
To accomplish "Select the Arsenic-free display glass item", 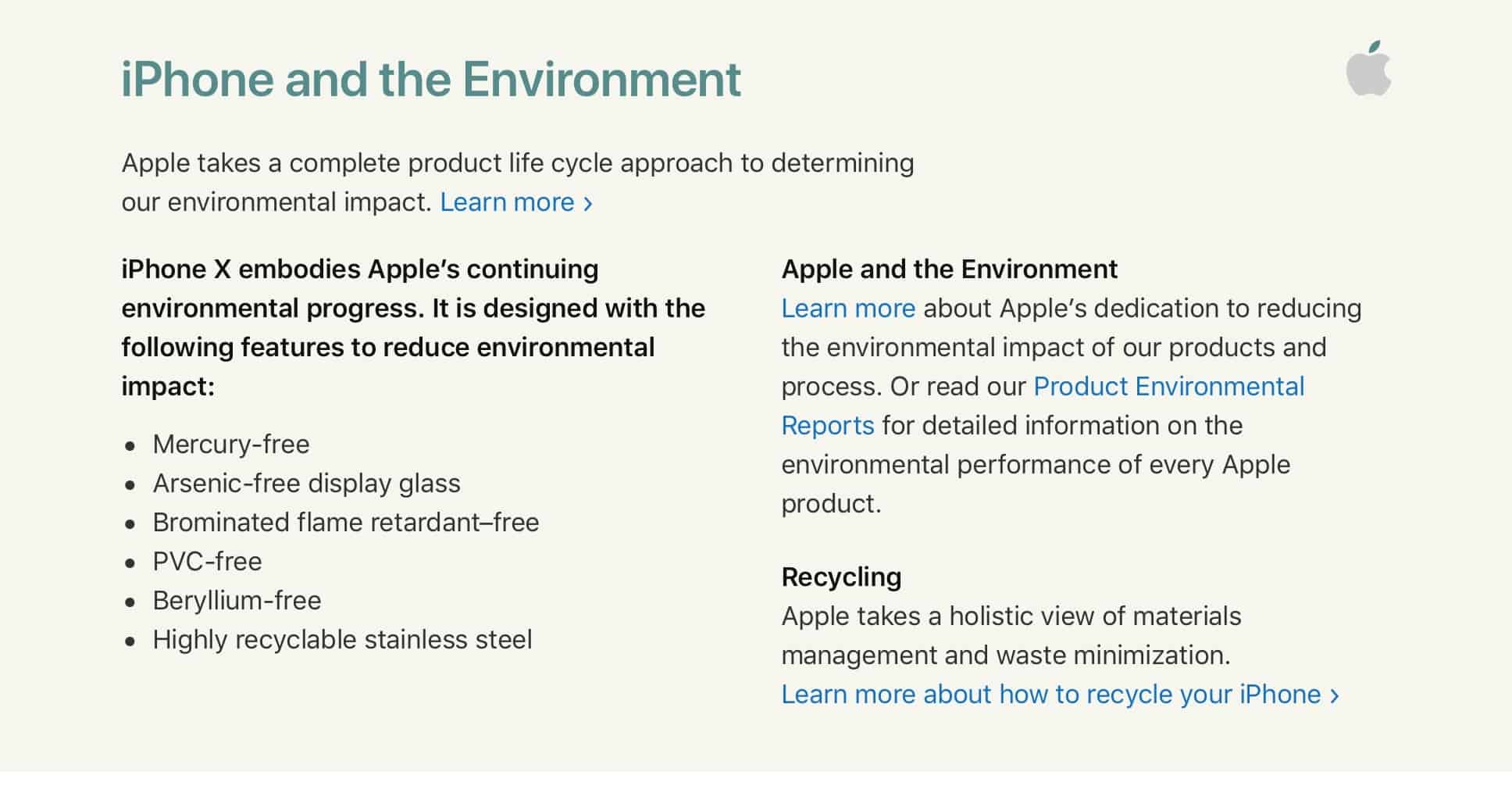I will [x=306, y=484].
